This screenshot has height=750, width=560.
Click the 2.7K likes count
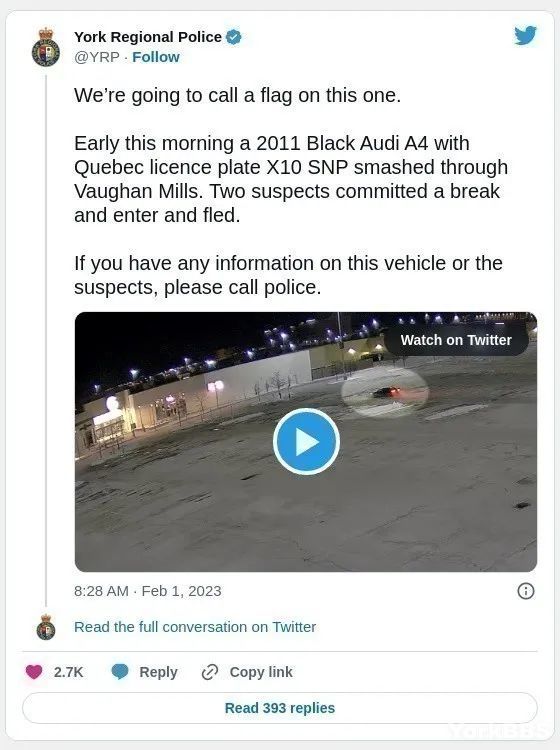tap(68, 672)
